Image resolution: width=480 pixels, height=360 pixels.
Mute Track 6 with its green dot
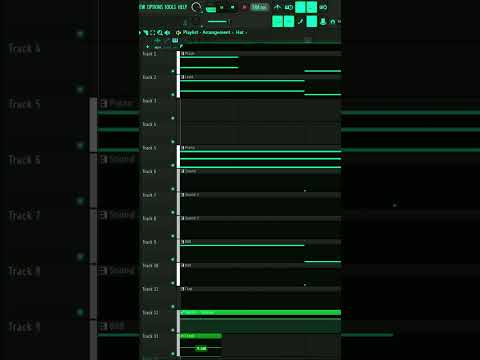(173, 189)
